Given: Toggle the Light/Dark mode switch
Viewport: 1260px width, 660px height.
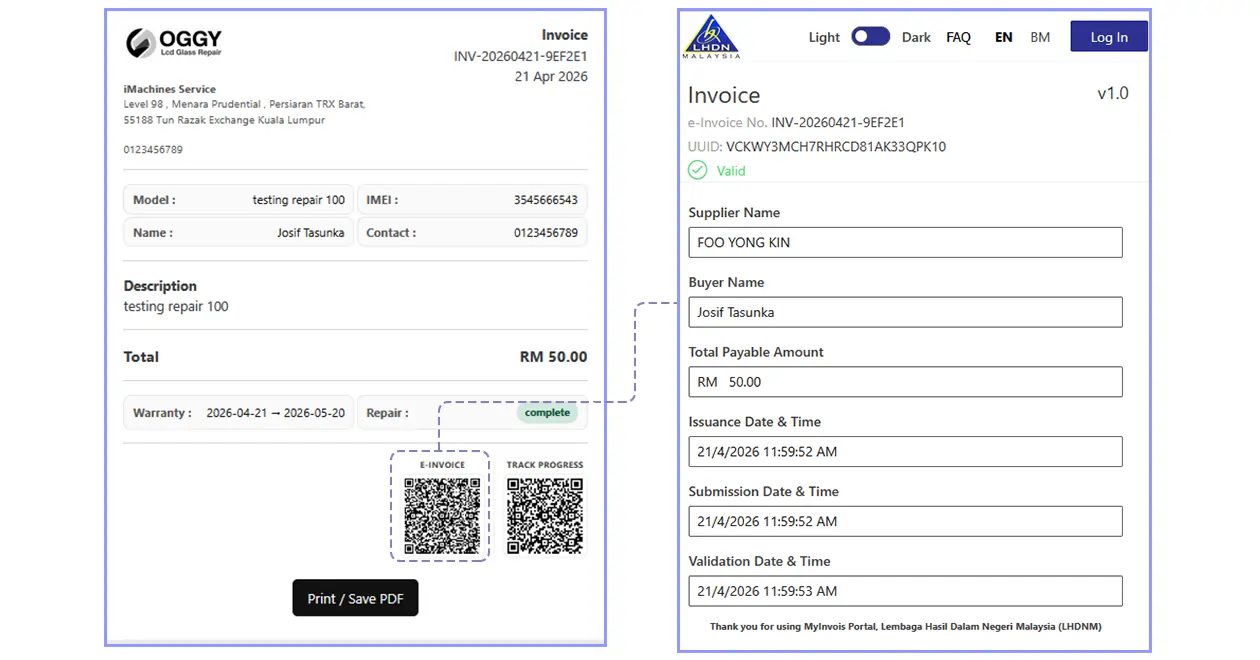Looking at the screenshot, I should tap(870, 36).
